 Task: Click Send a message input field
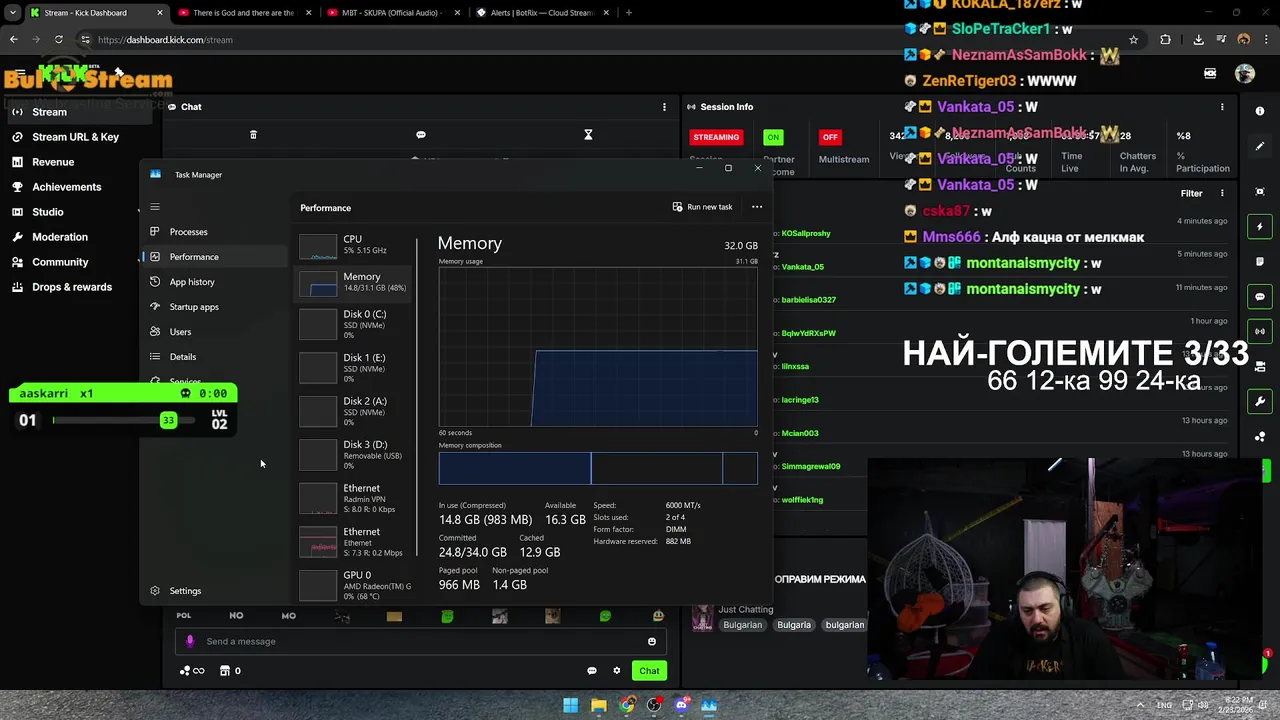coord(420,642)
